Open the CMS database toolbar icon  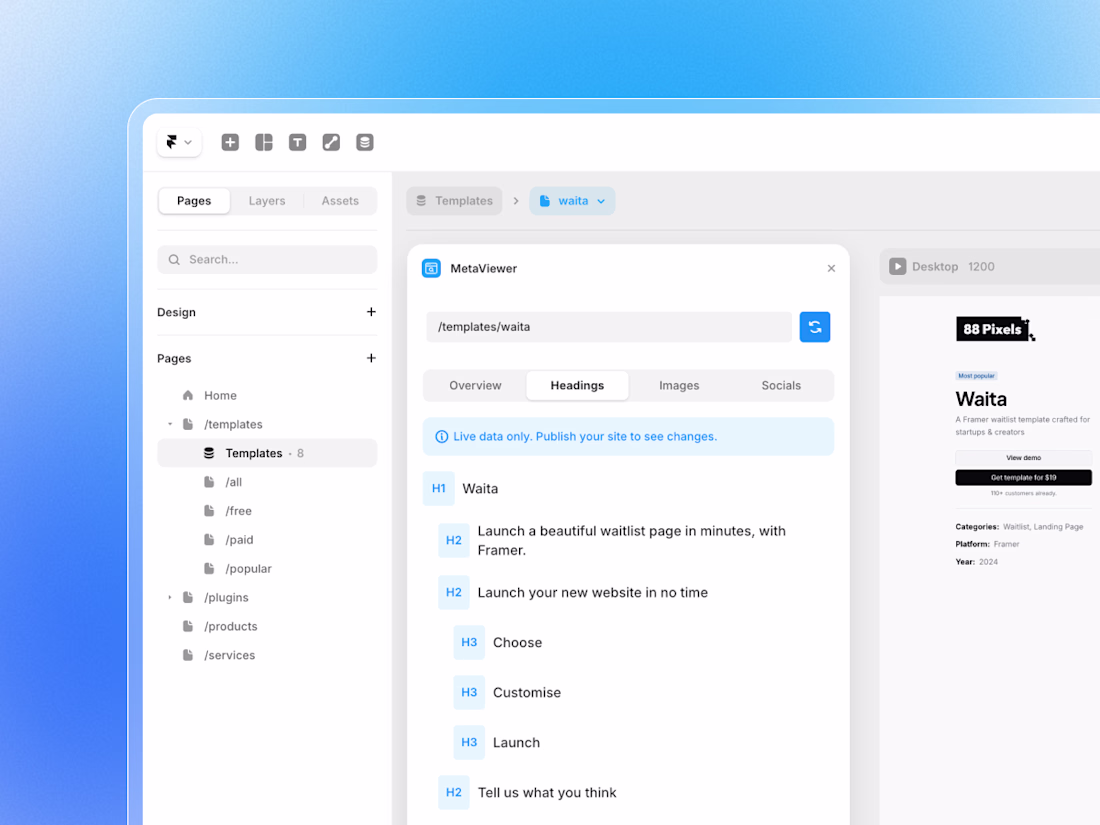[365, 142]
